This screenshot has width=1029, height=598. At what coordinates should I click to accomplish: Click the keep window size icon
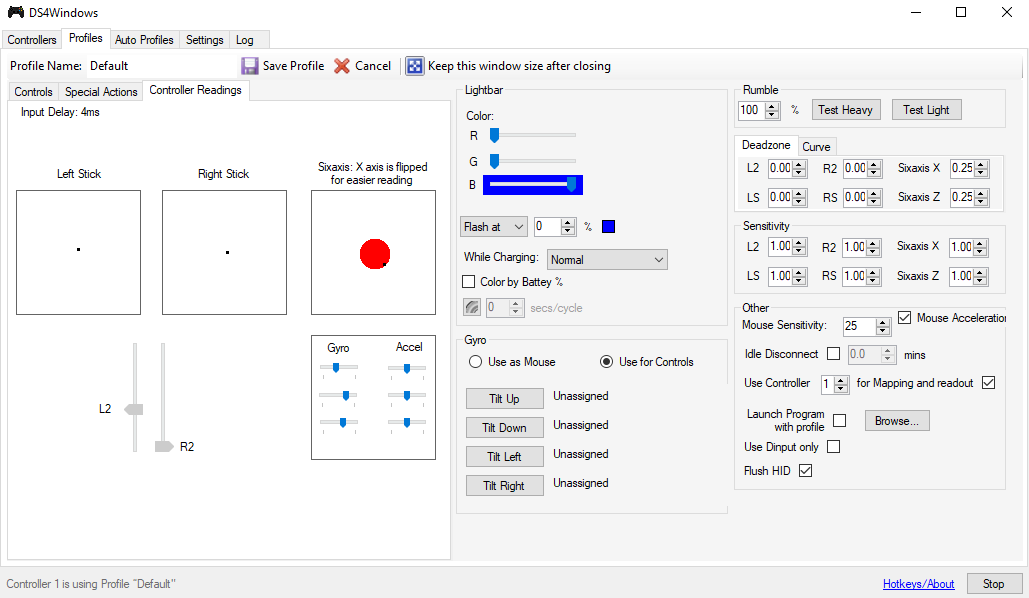coord(415,66)
